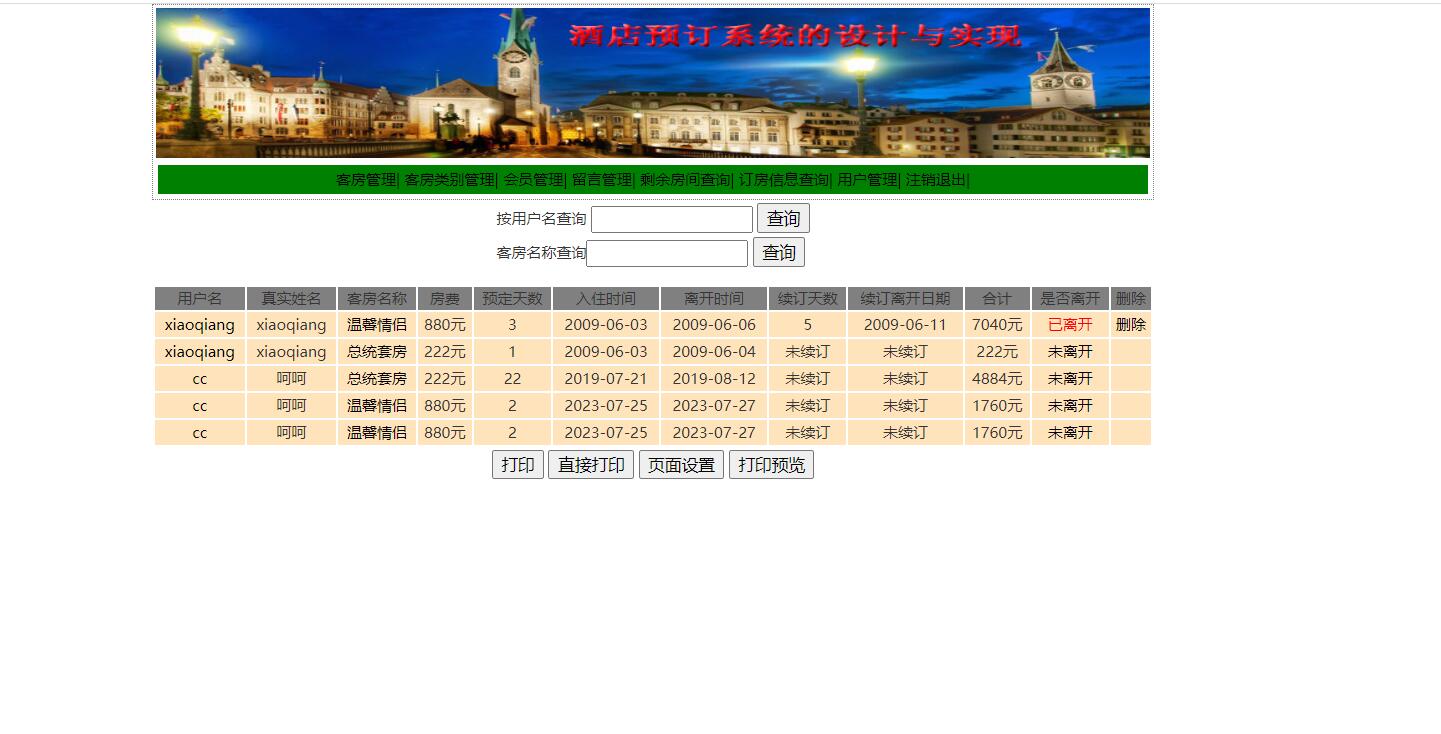Select 总统套房 in the 2019-07-21 row
Screen dimensions: 1441x734
click(377, 379)
